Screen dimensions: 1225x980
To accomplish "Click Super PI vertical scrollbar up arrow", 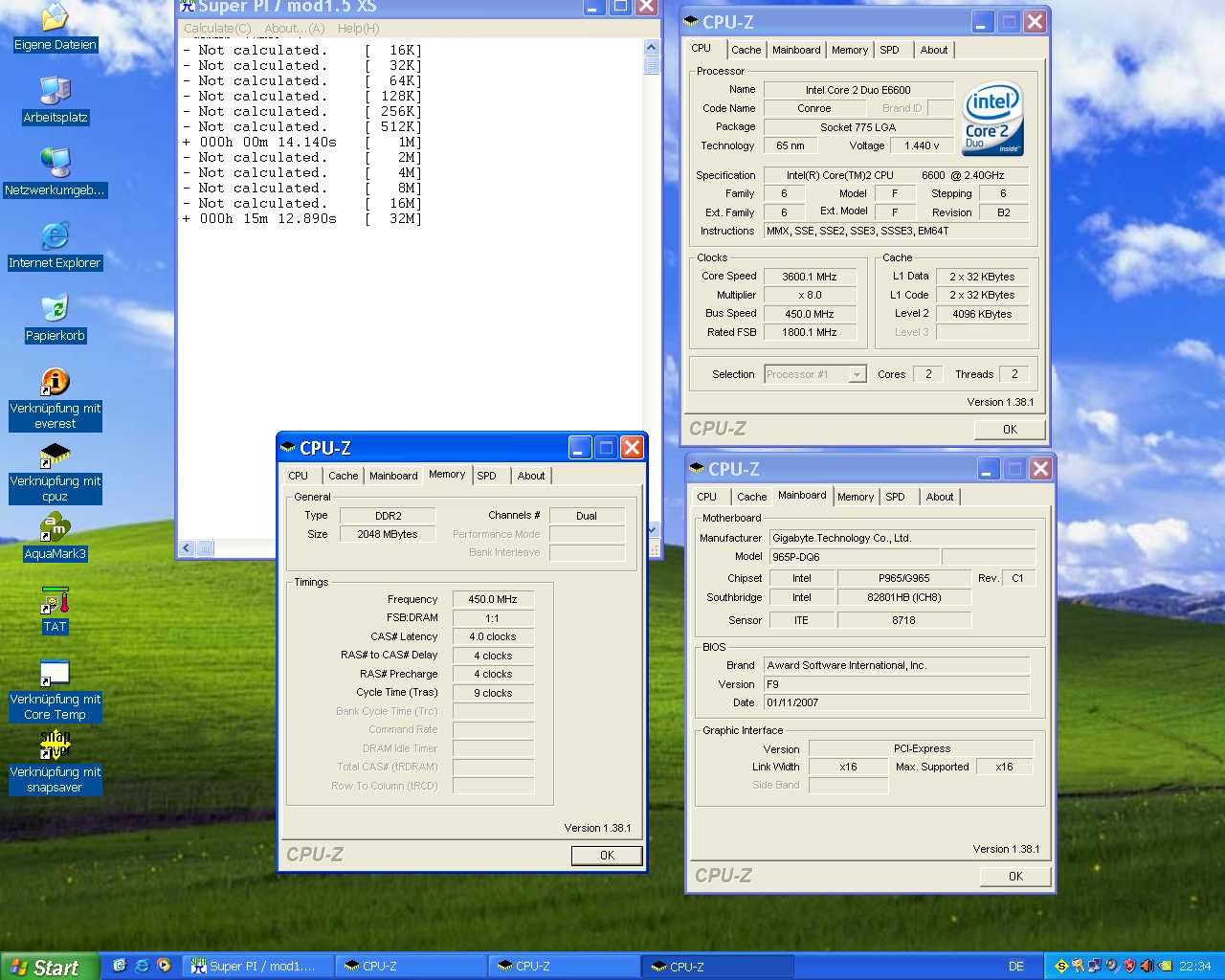I will click(652, 47).
